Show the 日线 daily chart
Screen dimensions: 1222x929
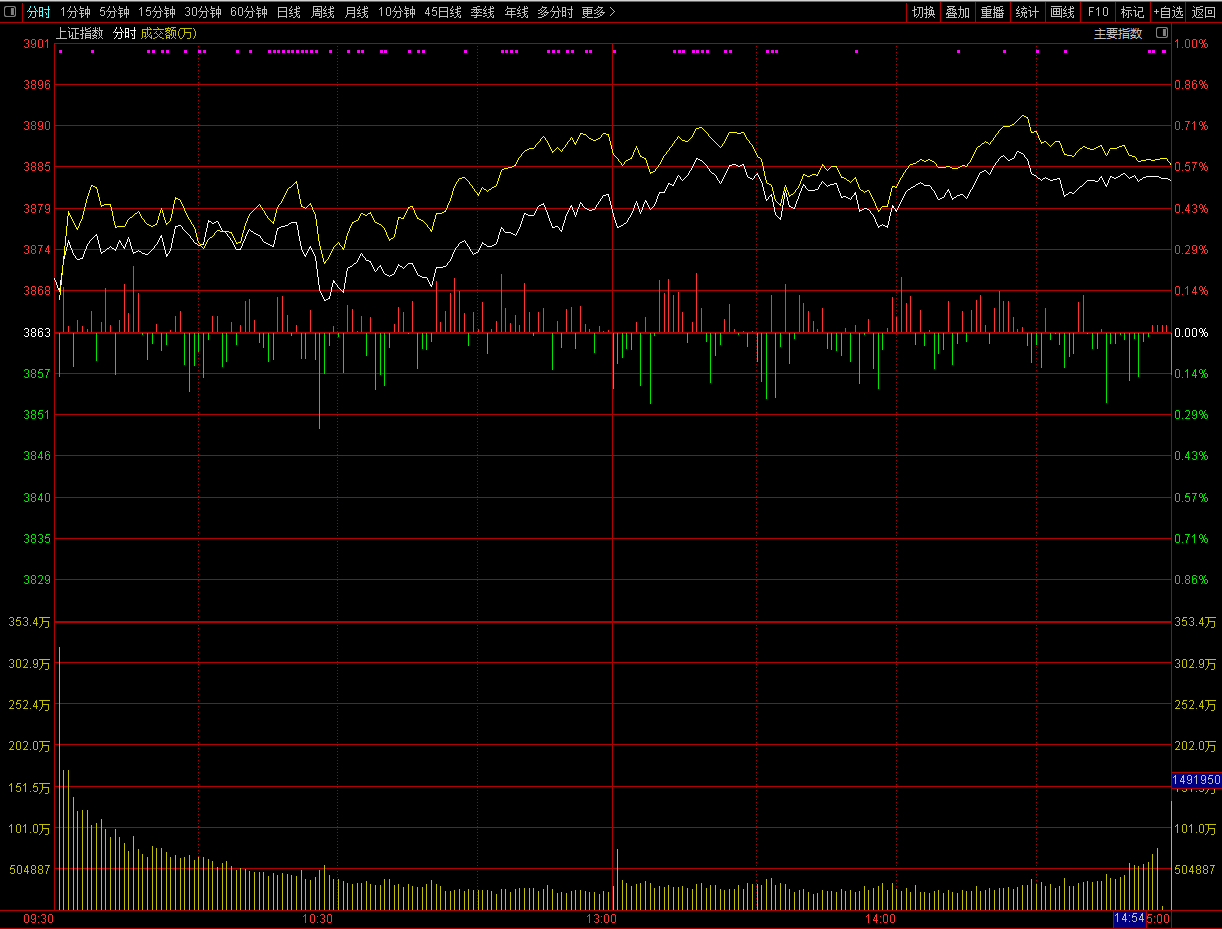[x=288, y=12]
